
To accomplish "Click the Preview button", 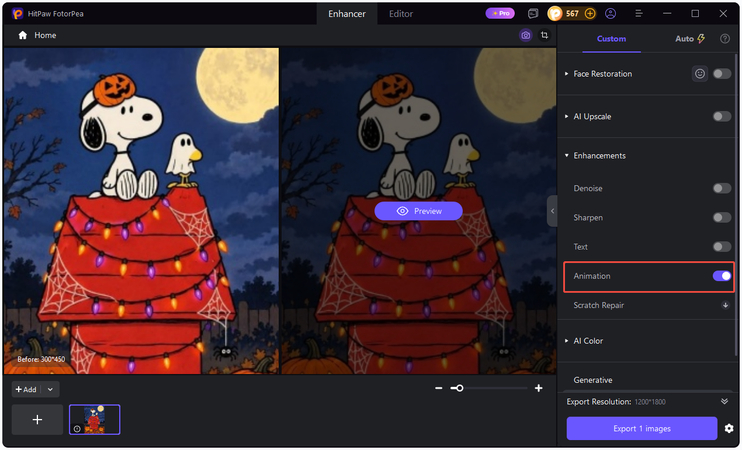I will 418,211.
